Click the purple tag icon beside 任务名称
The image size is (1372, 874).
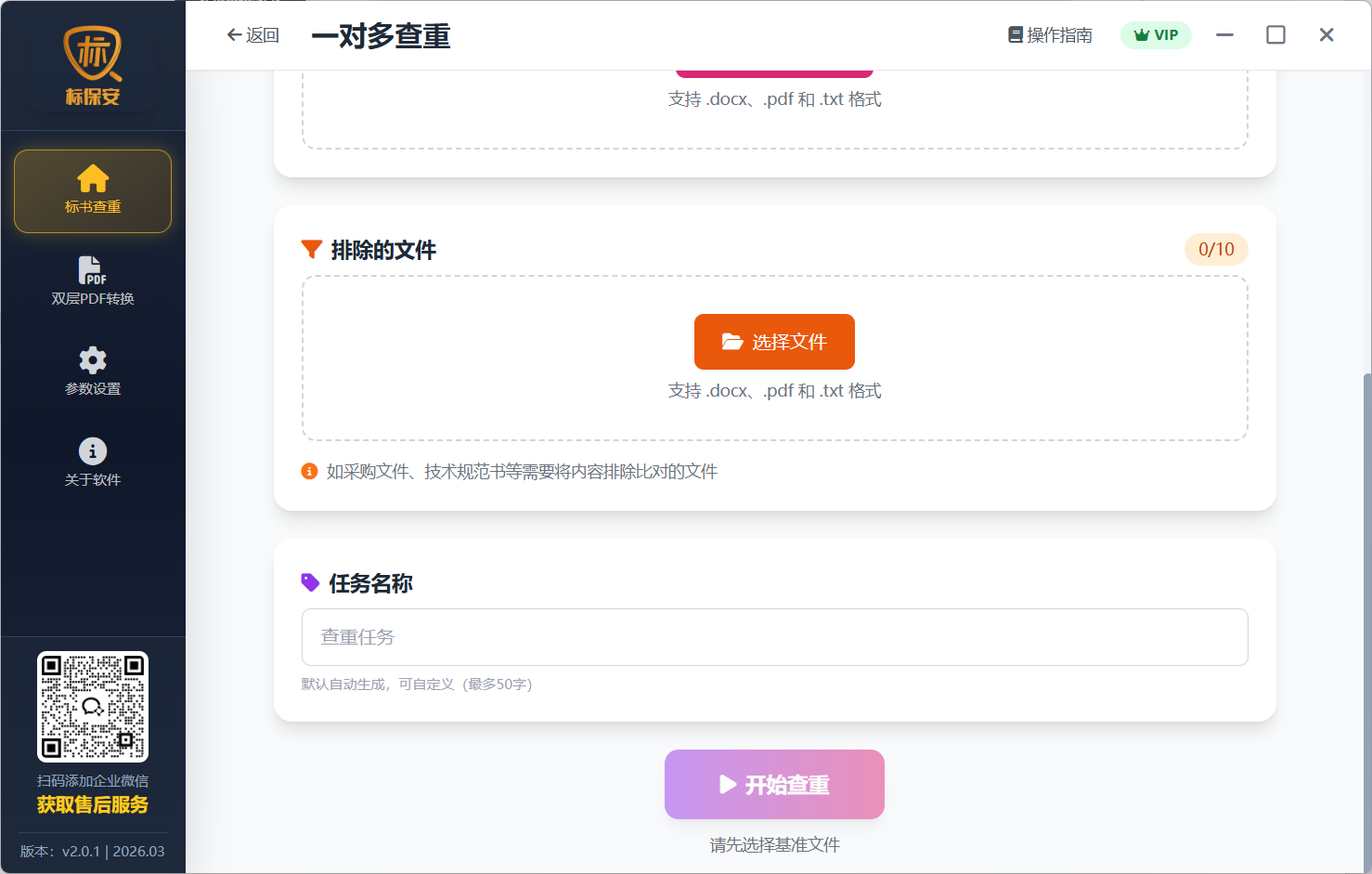tap(310, 582)
